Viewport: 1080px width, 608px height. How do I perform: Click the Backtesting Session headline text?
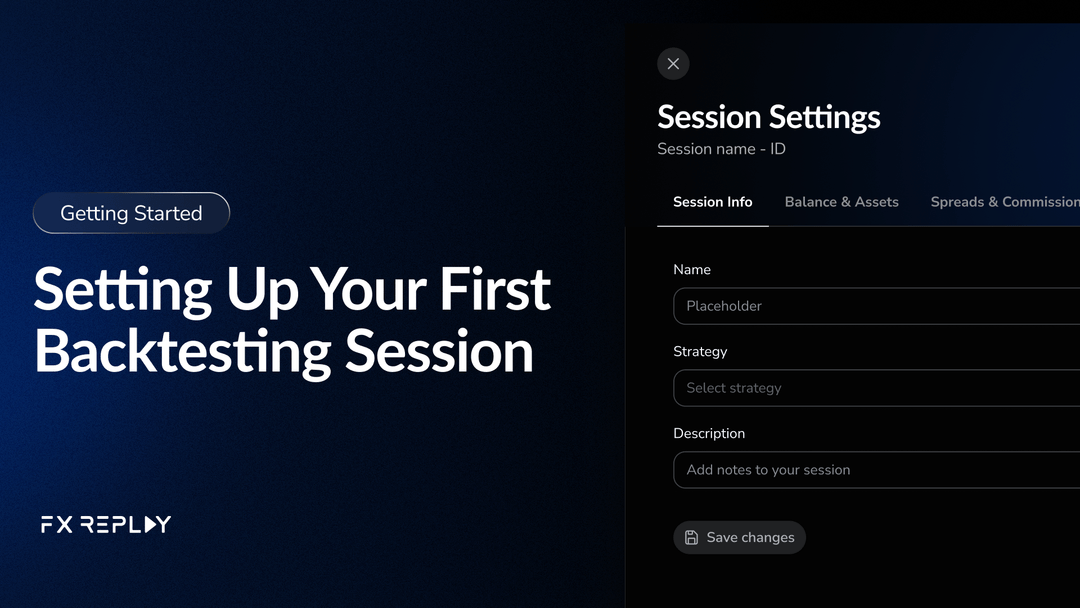pyautogui.click(x=284, y=352)
